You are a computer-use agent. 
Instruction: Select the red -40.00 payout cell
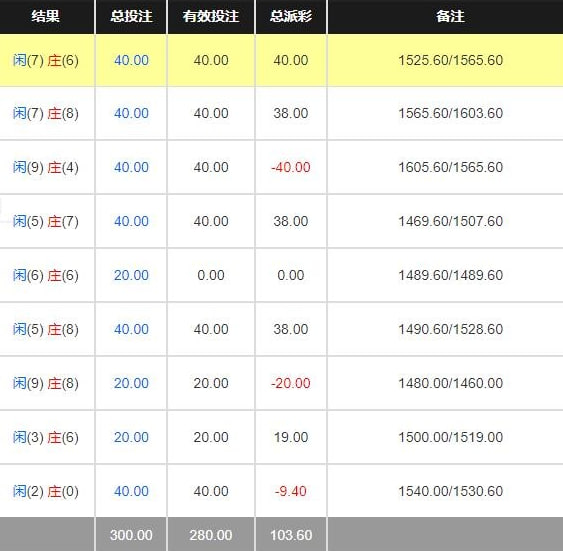[x=291, y=167]
